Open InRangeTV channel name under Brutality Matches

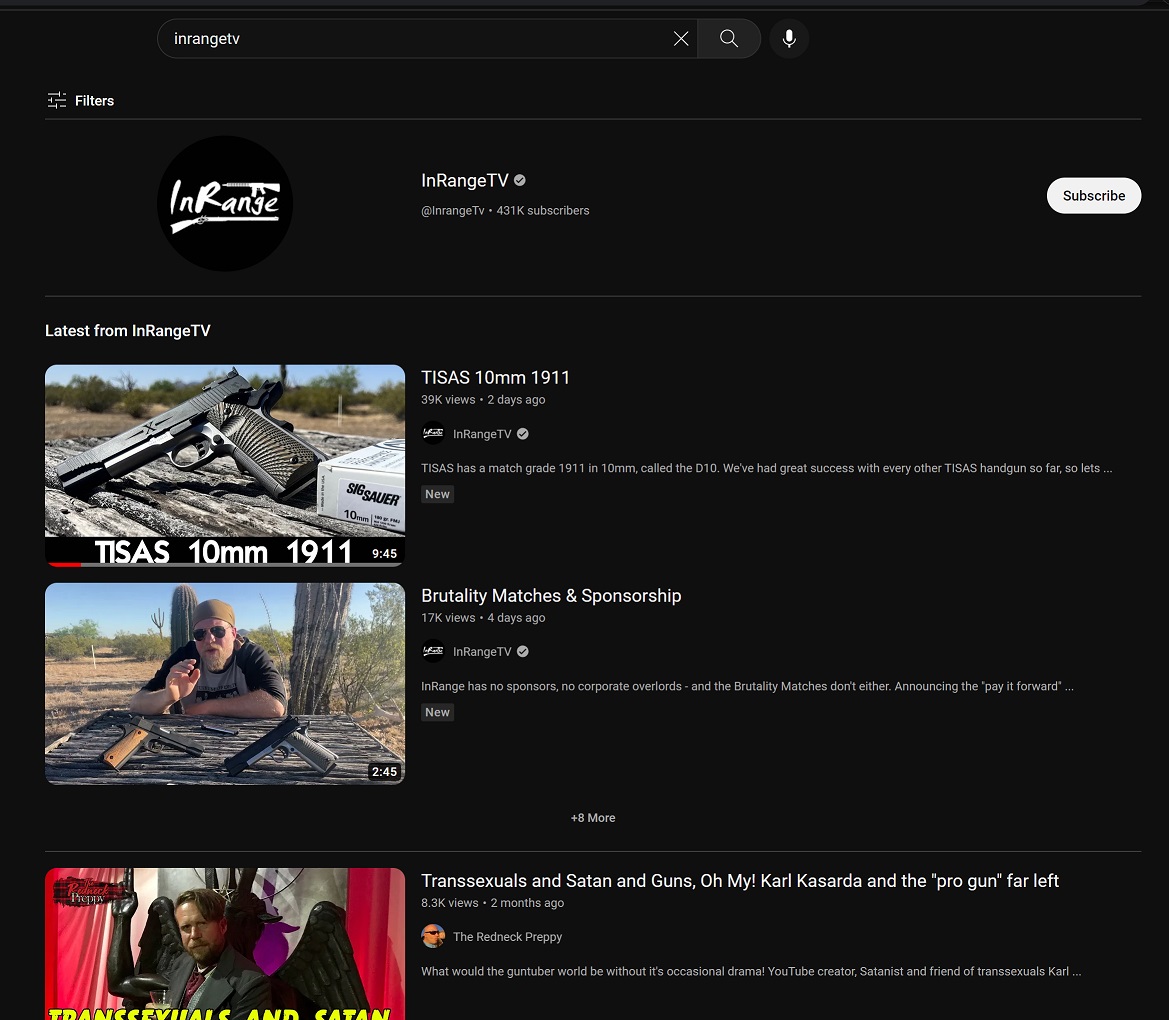pos(482,652)
